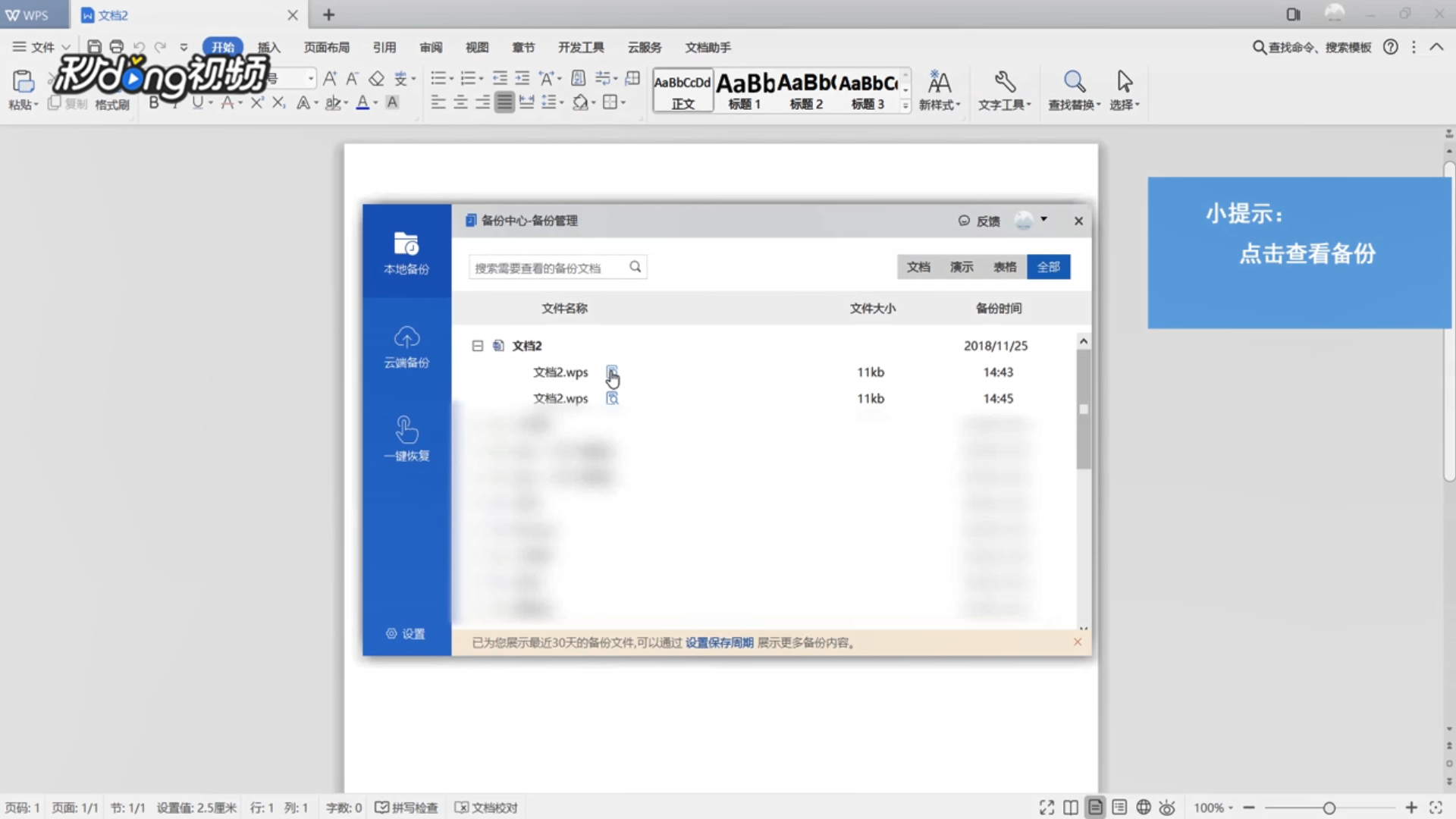Filter backups by the Documents tab
Viewport: 1456px width, 819px height.
pos(918,267)
